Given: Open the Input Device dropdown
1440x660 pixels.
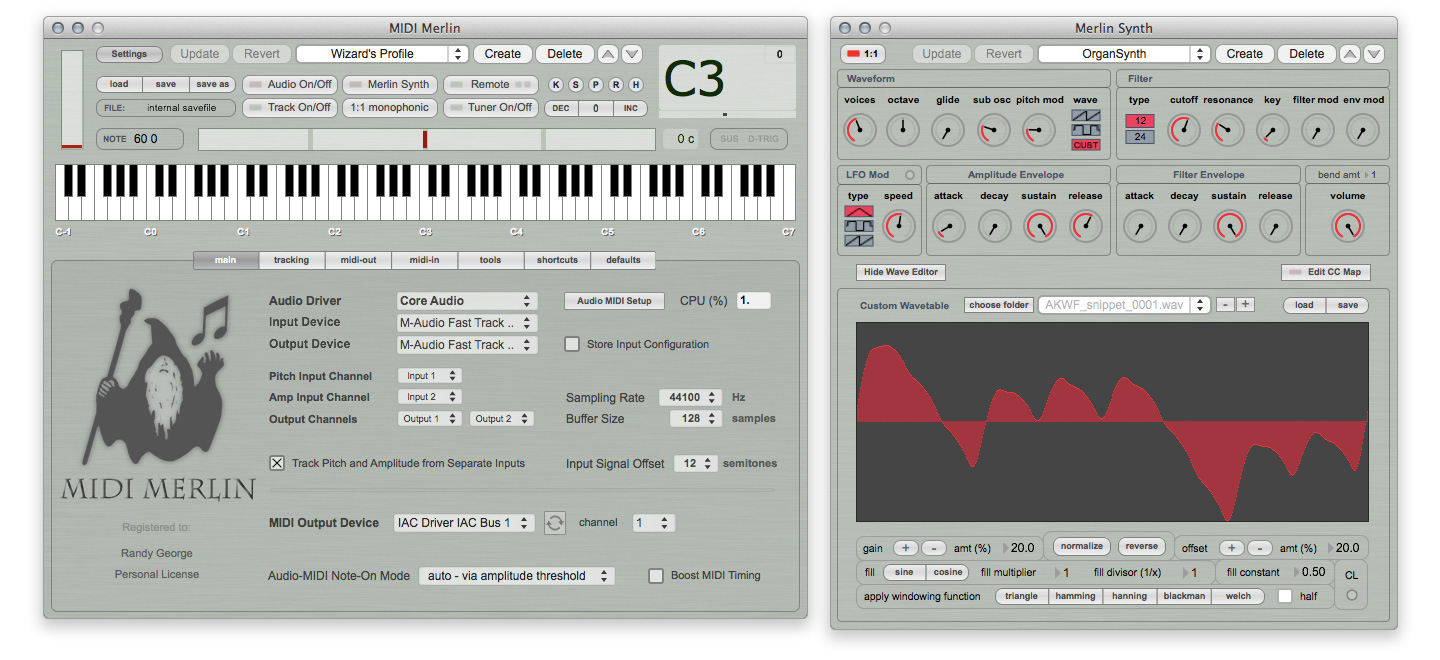Looking at the screenshot, I should 466,322.
